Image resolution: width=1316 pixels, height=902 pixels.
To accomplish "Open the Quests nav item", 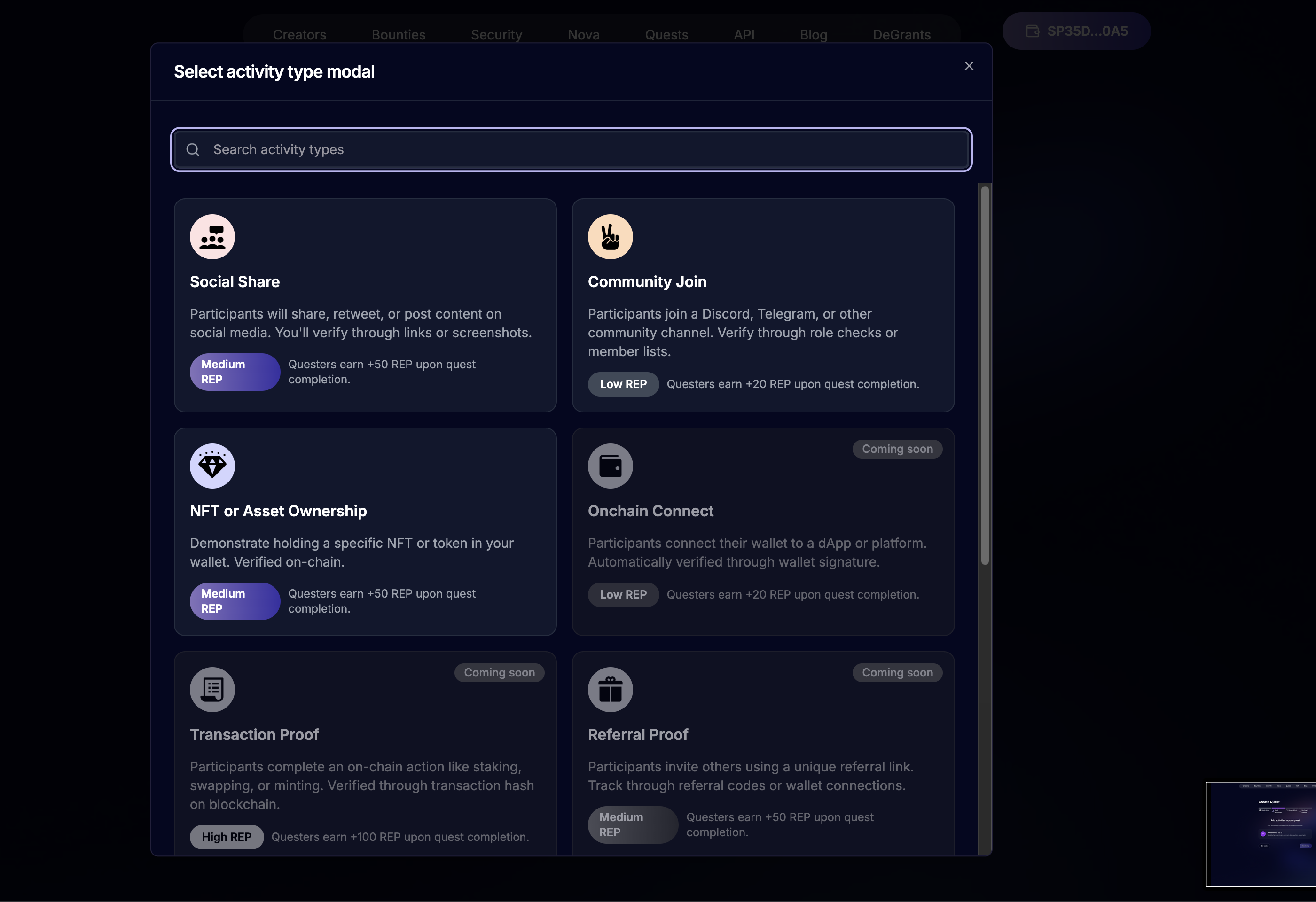I will [x=666, y=34].
